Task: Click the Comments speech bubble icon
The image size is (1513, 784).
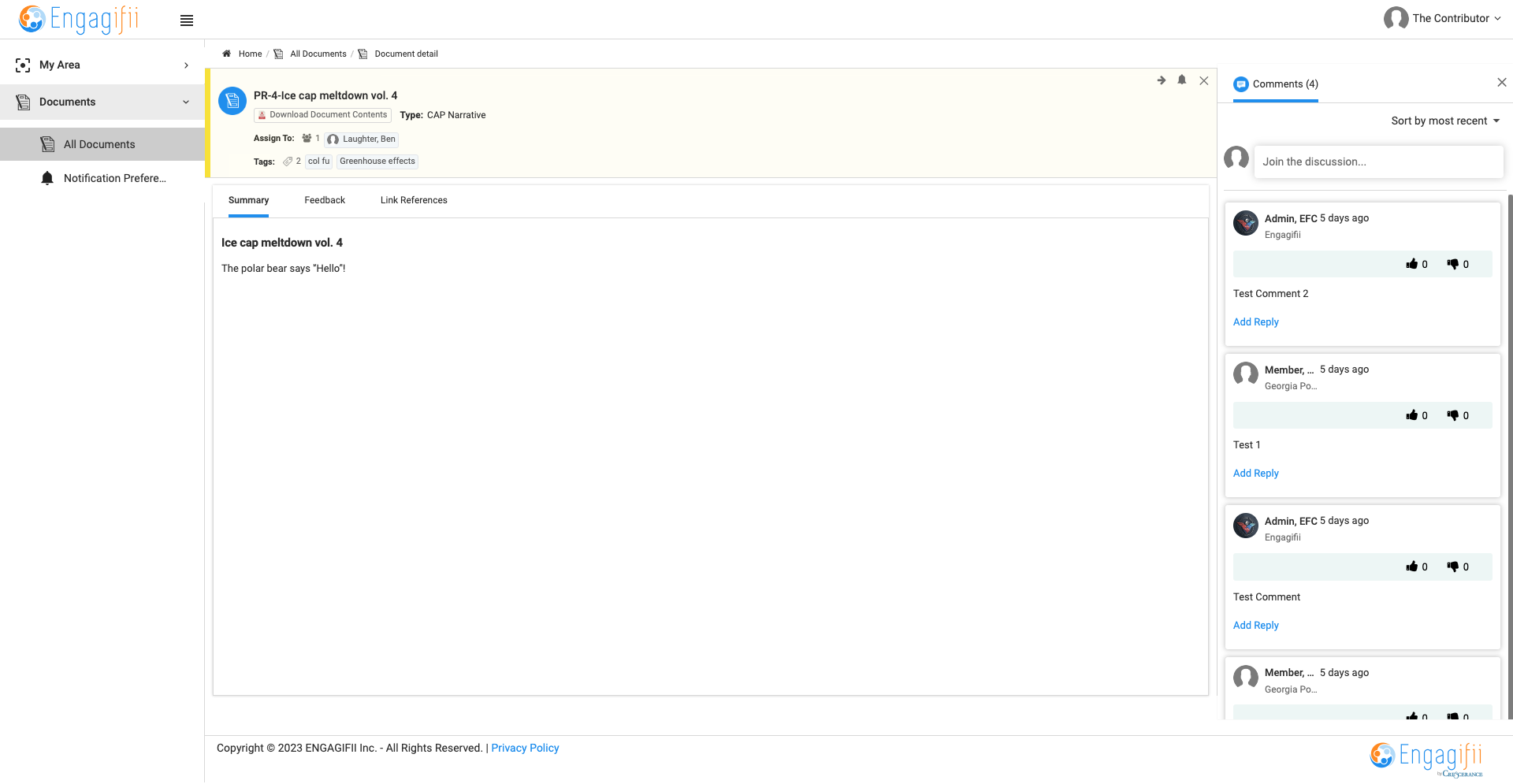Action: tap(1241, 84)
